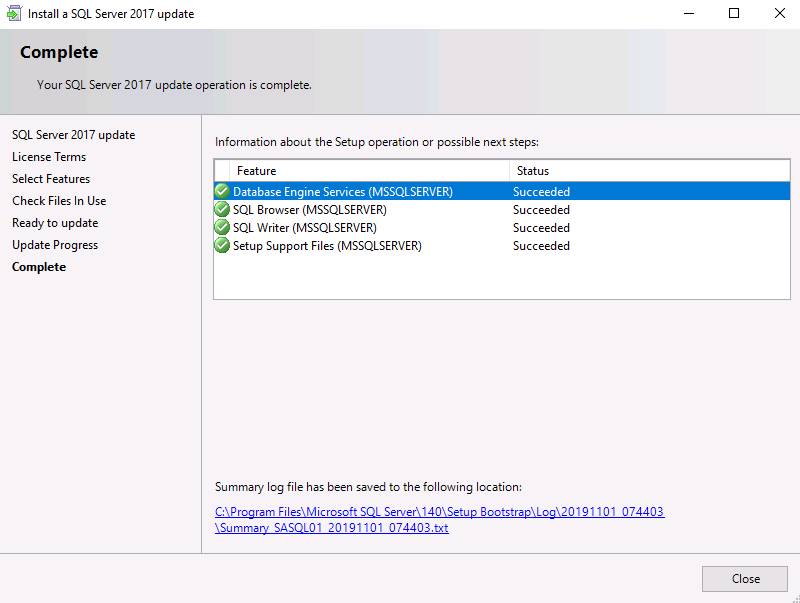Click the Close button at the bottom
The height and width of the screenshot is (603, 800).
[x=745, y=579]
